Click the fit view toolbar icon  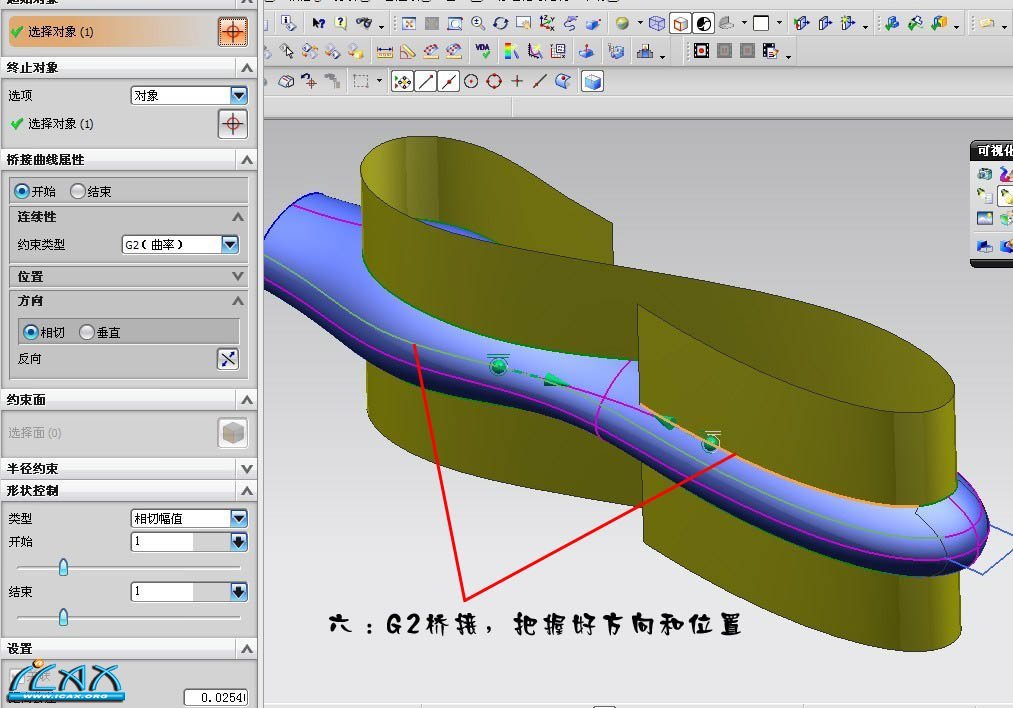409,23
